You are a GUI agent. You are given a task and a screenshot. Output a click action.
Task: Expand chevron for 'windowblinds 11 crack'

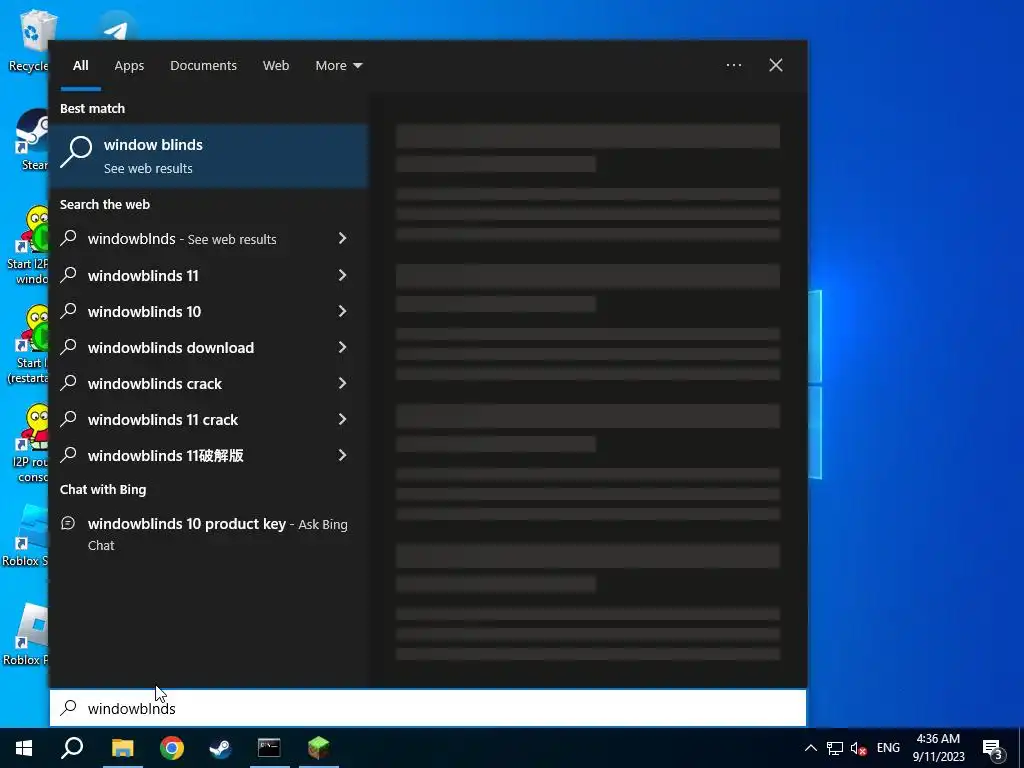[342, 419]
